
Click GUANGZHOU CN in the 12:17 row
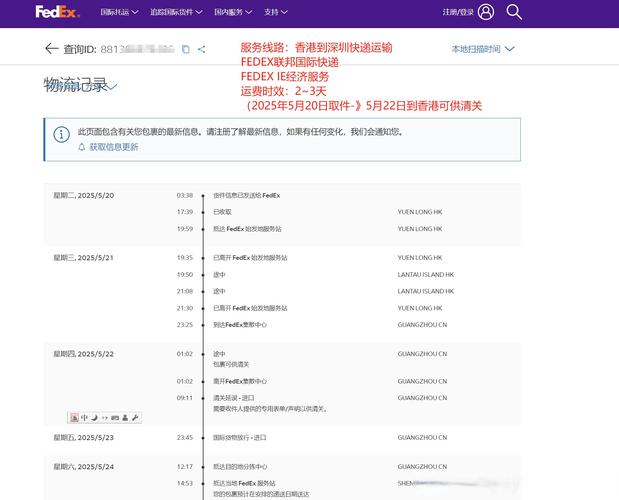422,467
